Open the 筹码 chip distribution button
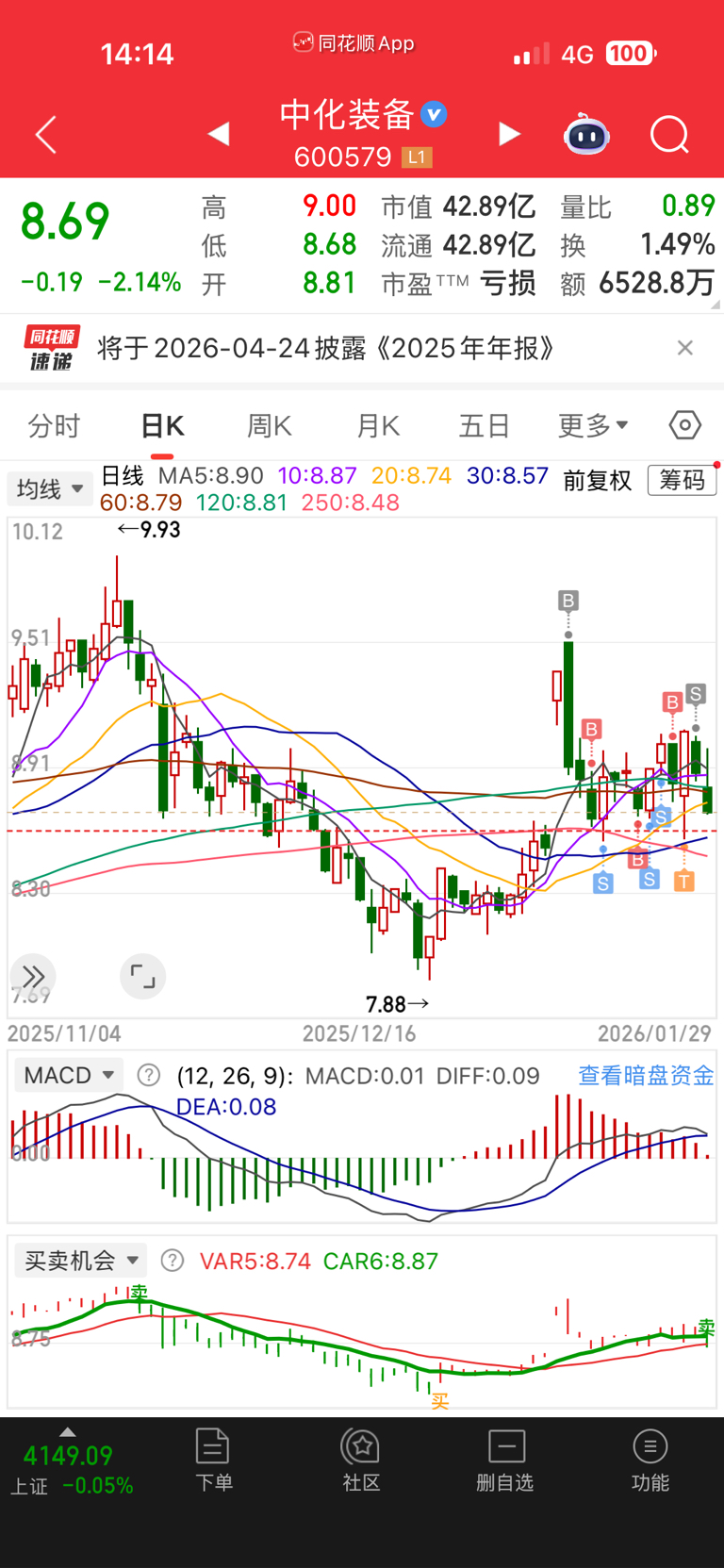The image size is (724, 1568). pyautogui.click(x=682, y=481)
